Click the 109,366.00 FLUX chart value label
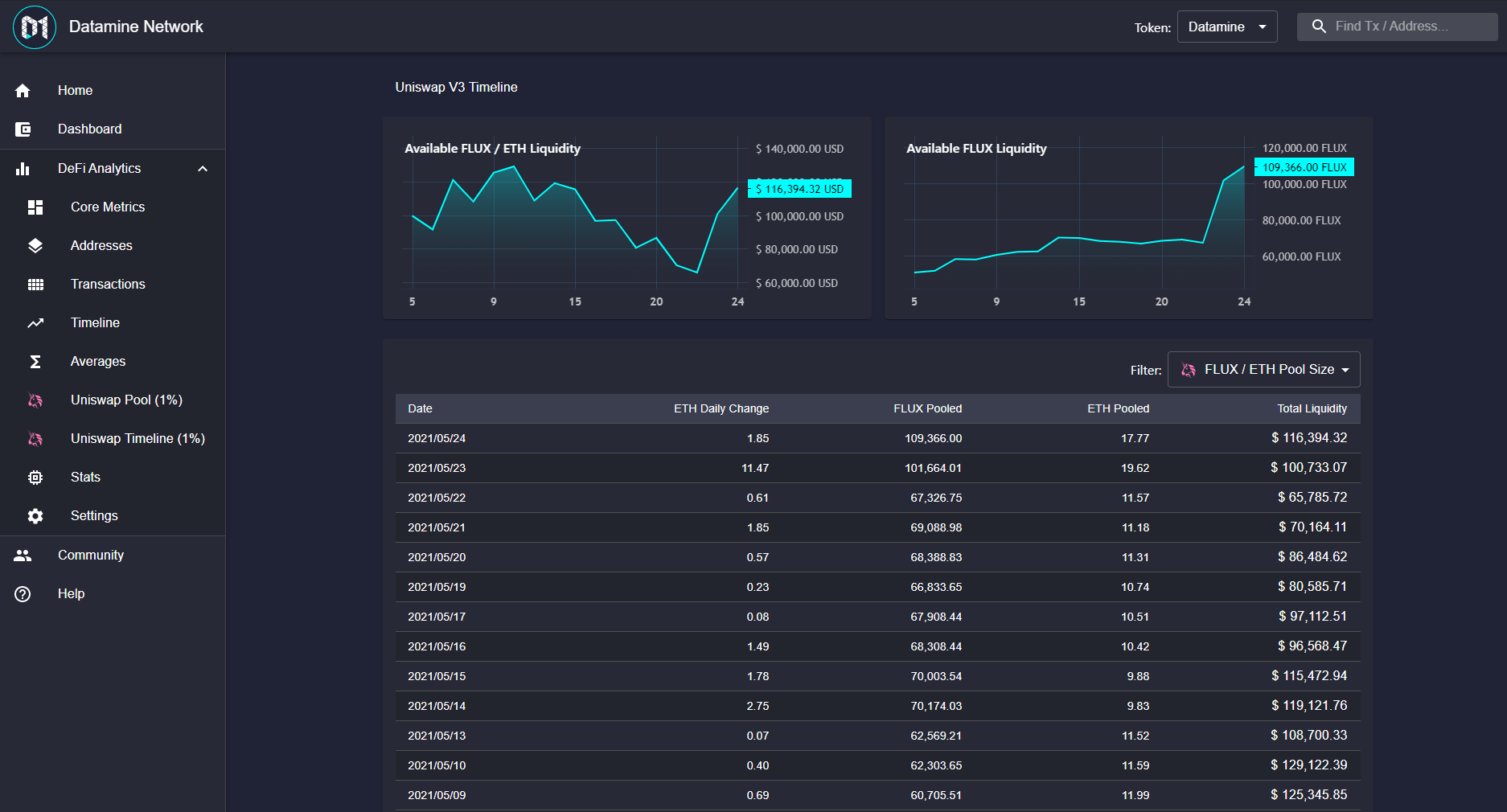 point(1304,167)
